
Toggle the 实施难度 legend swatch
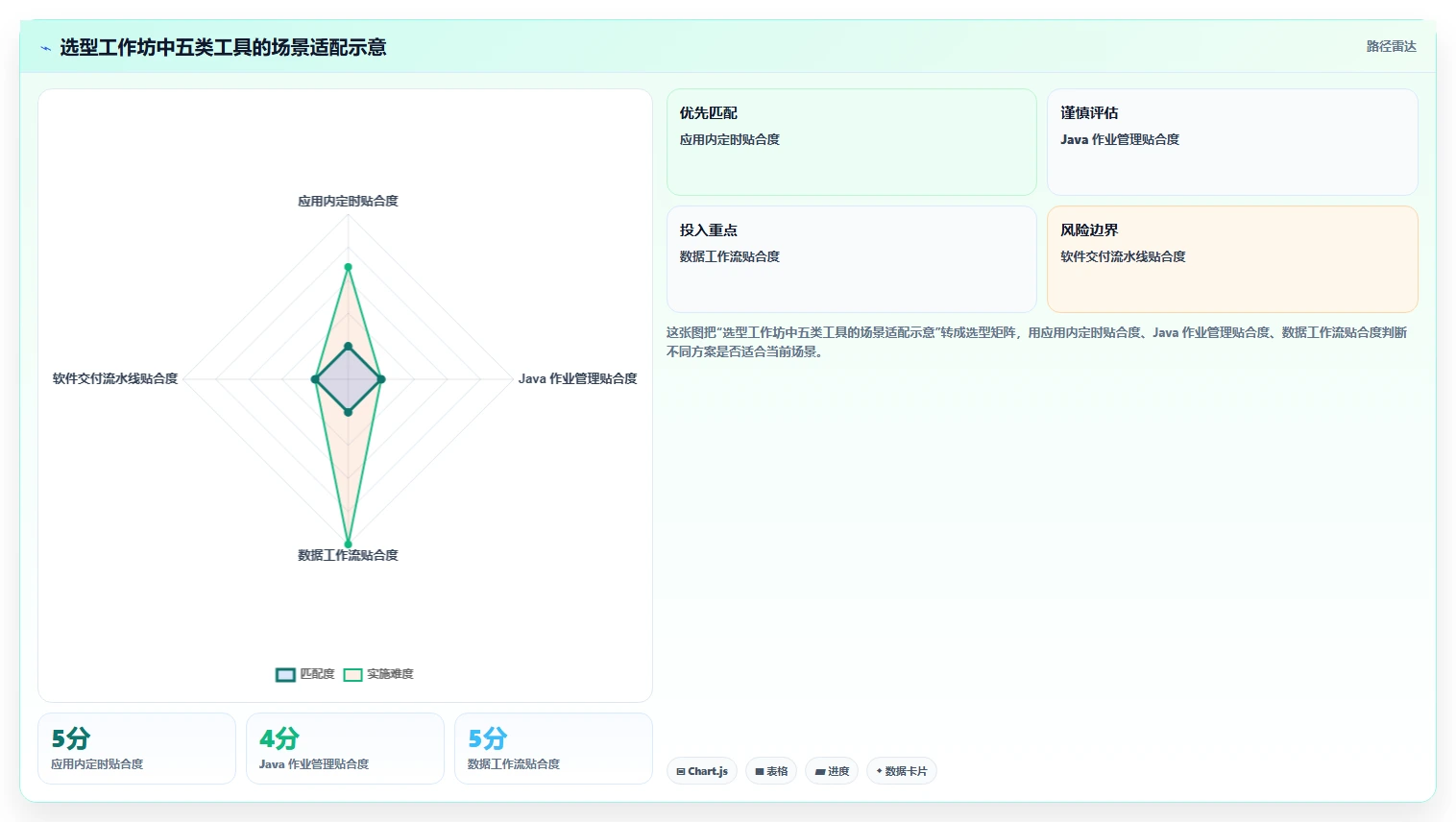[x=352, y=674]
